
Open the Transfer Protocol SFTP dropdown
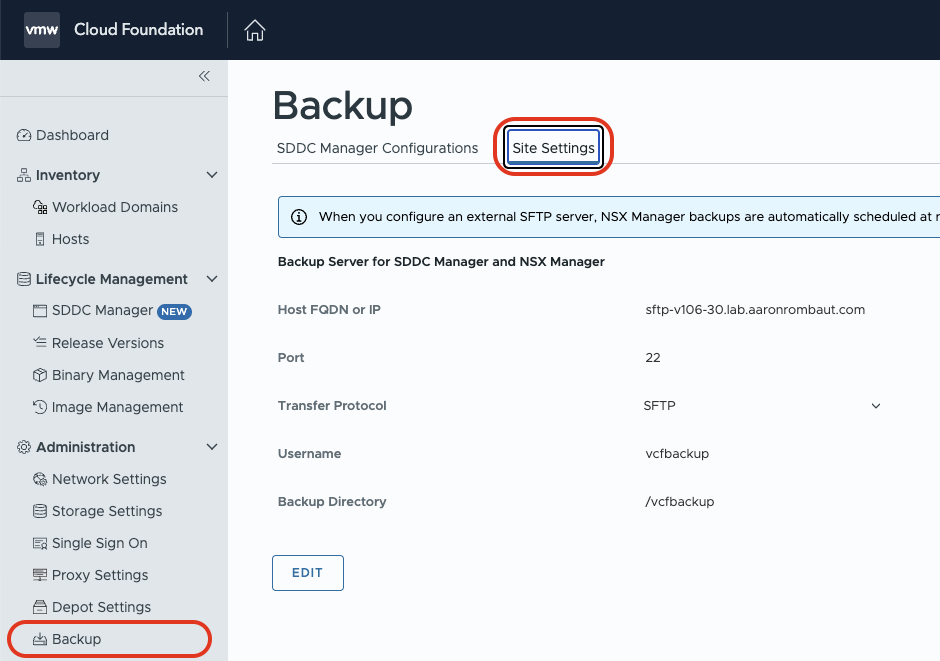(762, 406)
